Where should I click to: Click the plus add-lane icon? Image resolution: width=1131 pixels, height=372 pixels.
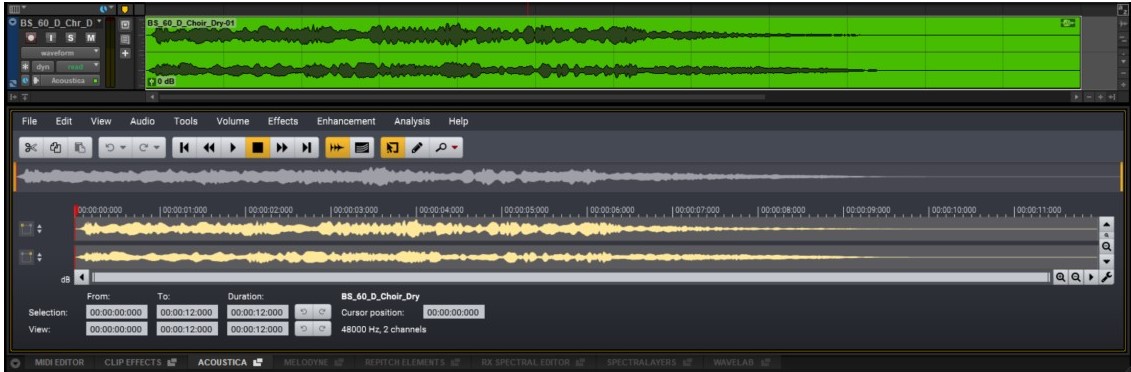125,53
